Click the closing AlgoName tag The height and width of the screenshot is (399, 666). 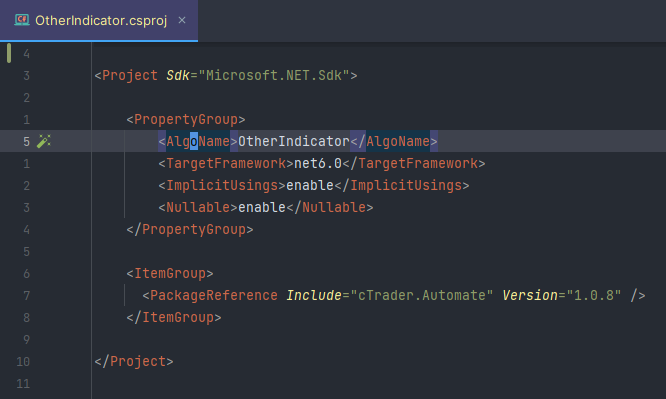click(394, 141)
